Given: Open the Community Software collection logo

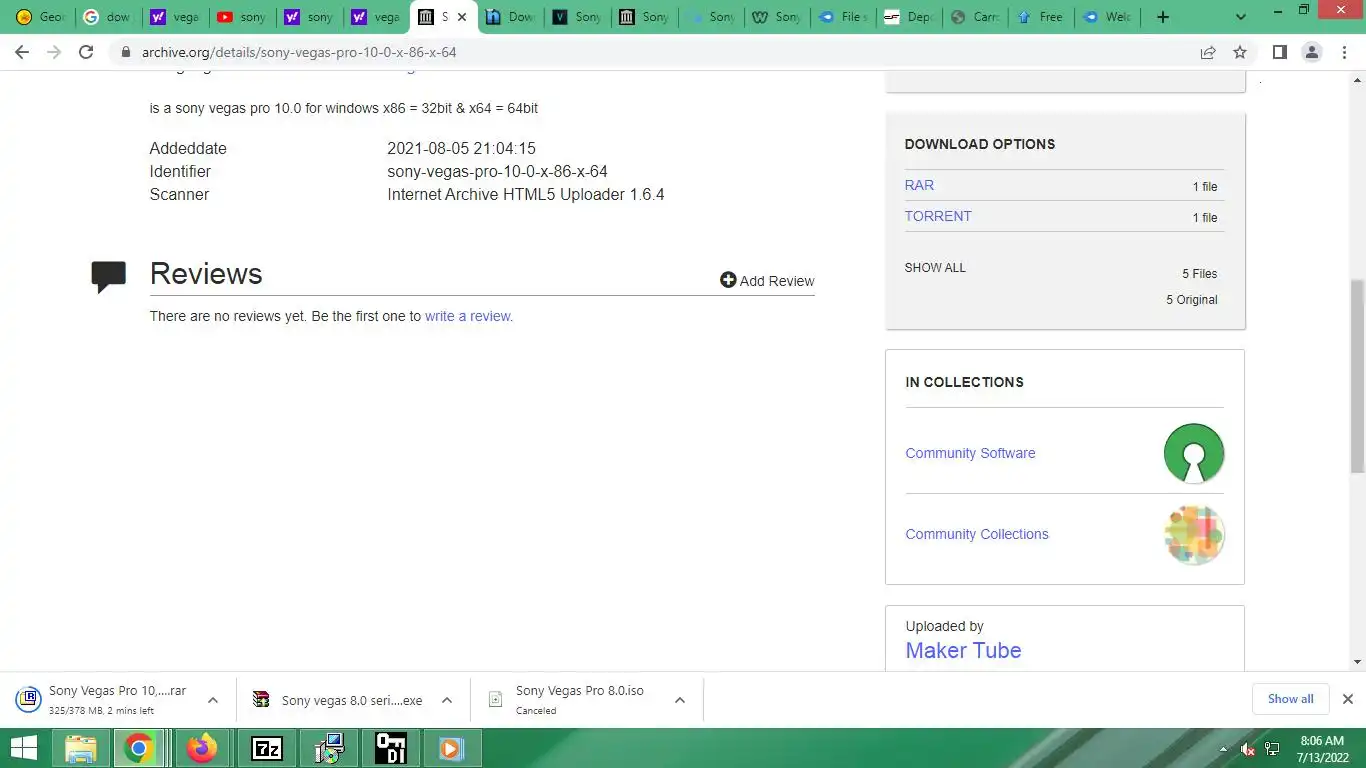Looking at the screenshot, I should (x=1194, y=453).
